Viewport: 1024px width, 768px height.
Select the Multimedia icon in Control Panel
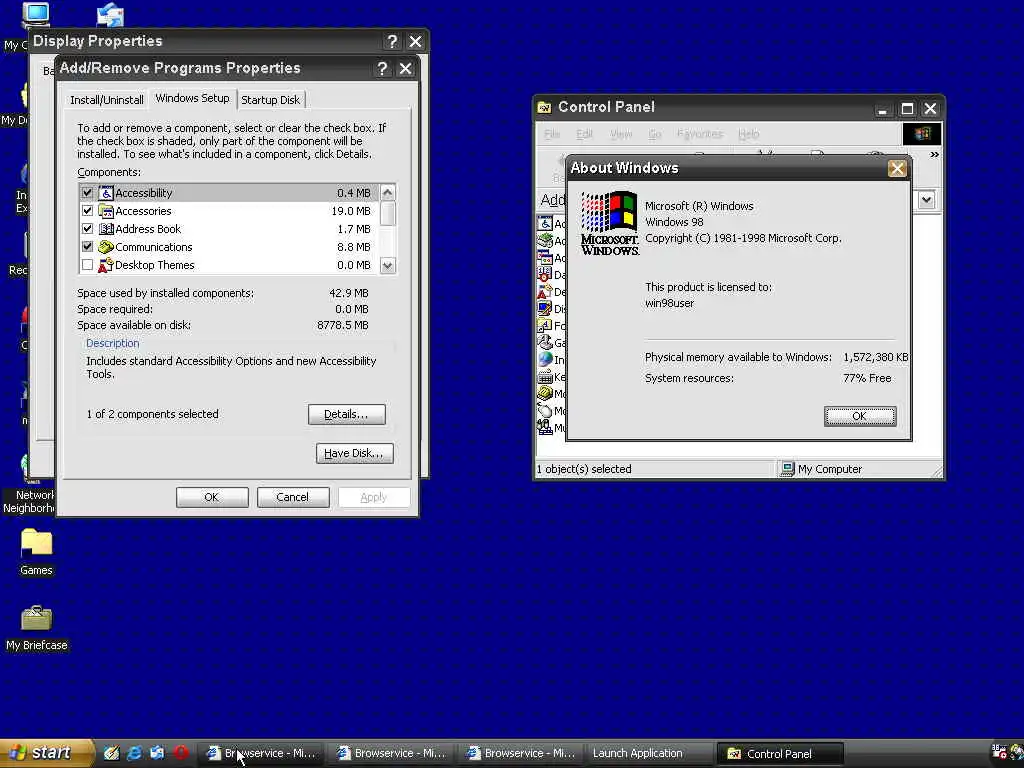point(545,427)
